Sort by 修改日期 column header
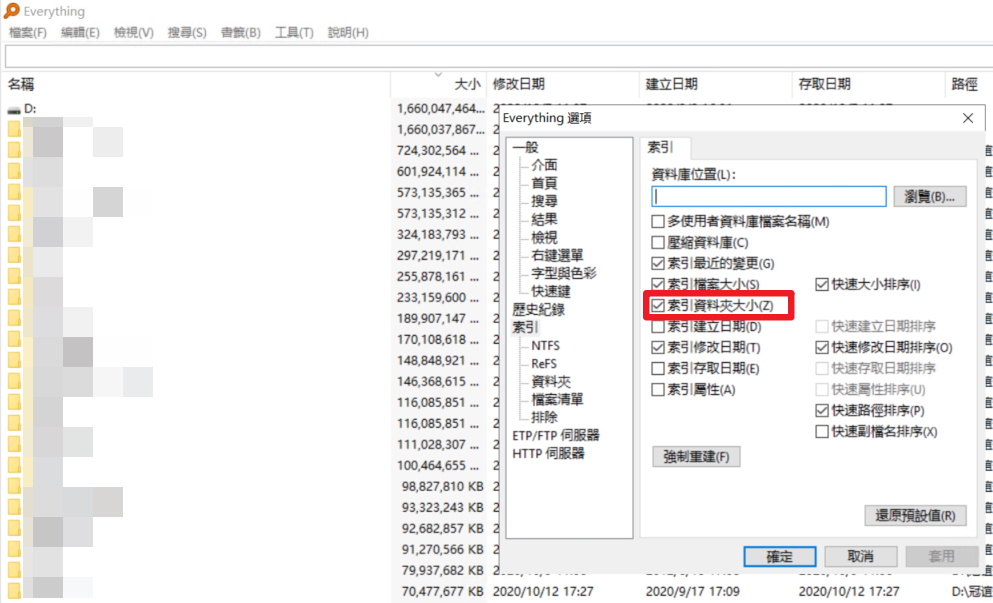The width and height of the screenshot is (993, 603). [563, 84]
